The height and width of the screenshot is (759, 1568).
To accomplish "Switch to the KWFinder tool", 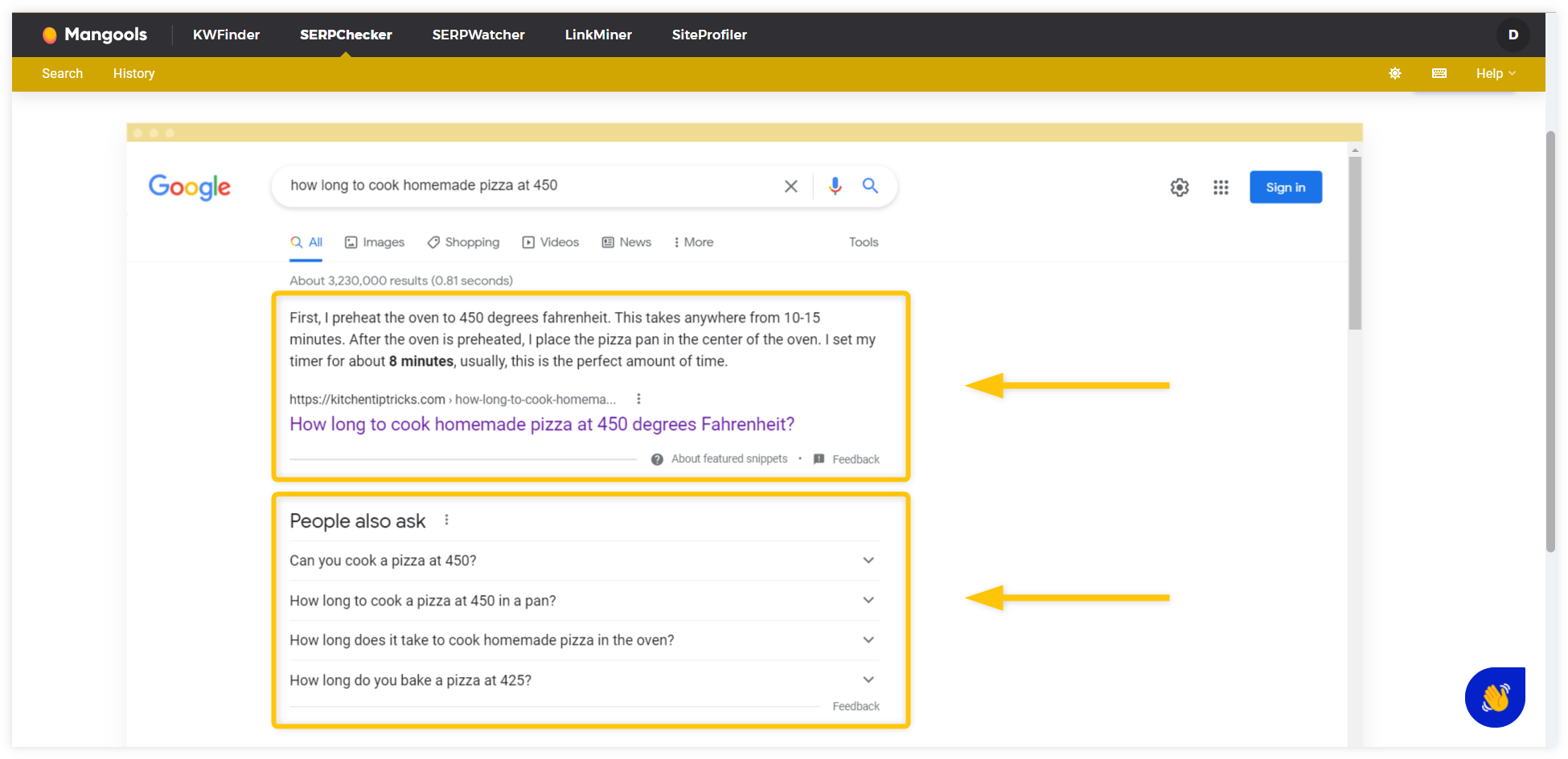I will pos(226,35).
